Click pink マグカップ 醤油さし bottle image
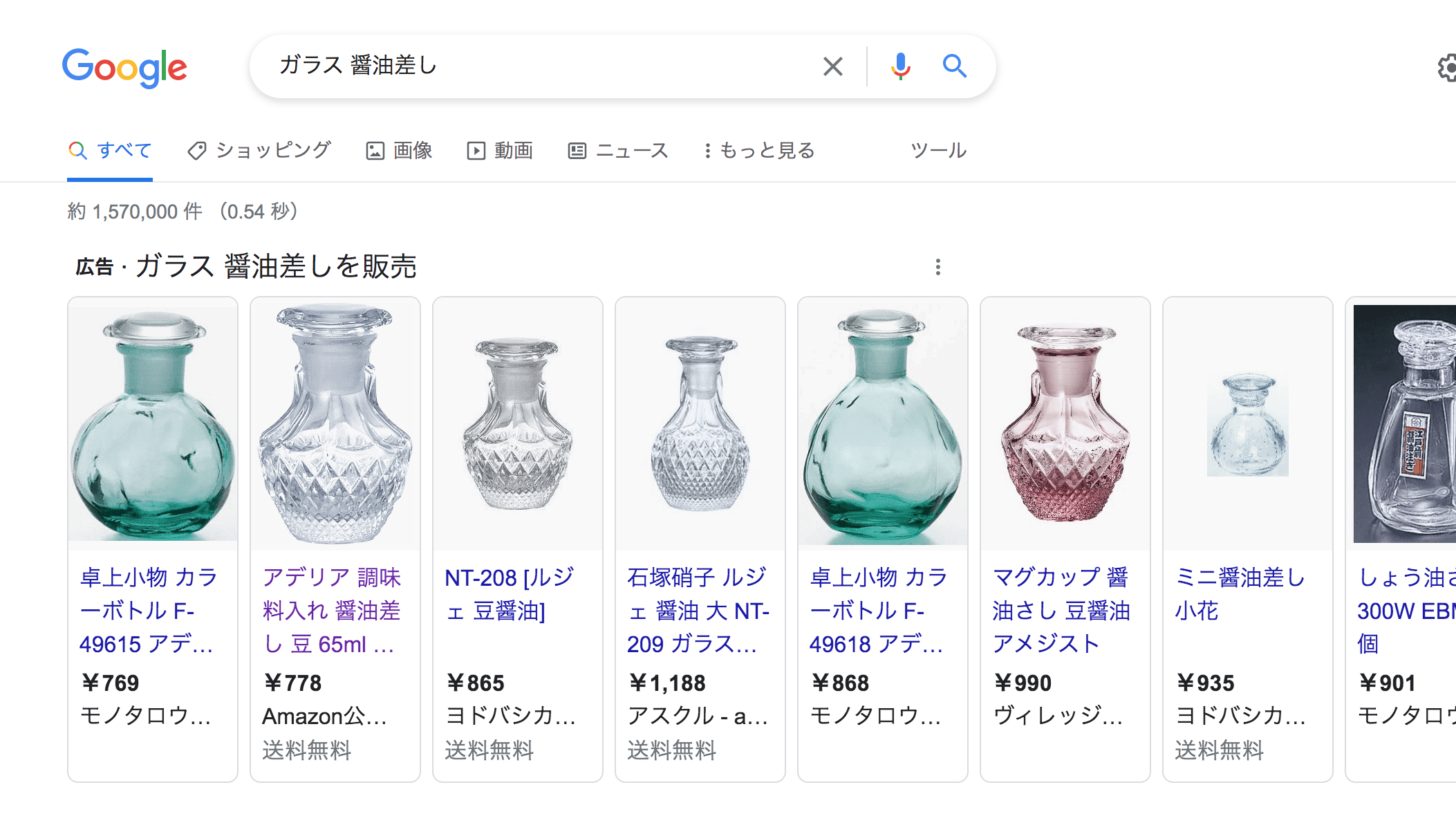 click(1065, 423)
